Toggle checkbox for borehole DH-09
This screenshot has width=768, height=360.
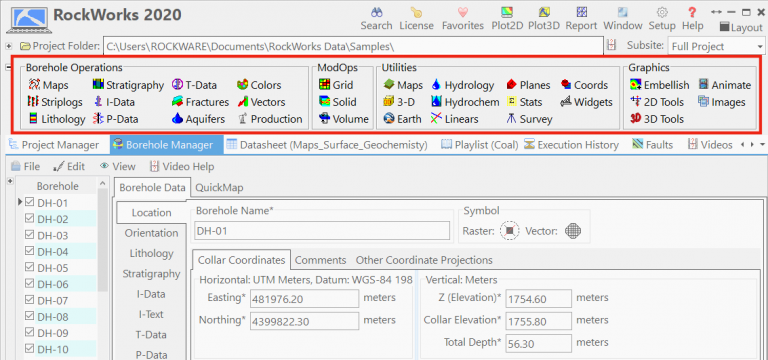(x=29, y=333)
